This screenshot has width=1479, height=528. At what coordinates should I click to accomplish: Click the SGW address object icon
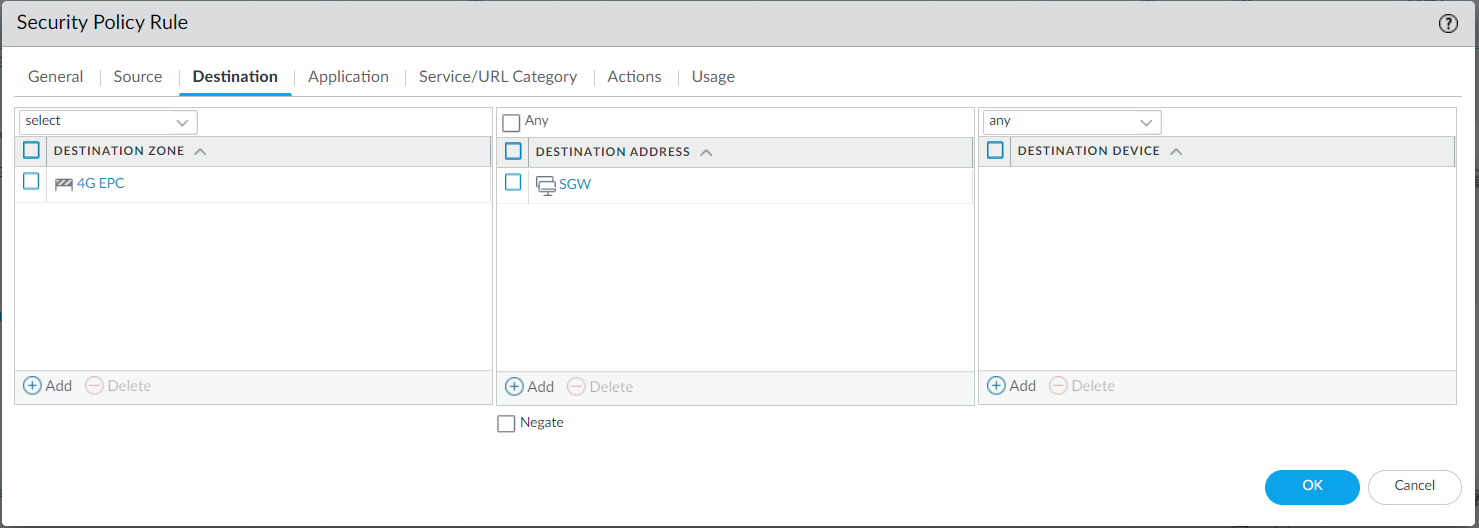[x=546, y=185]
